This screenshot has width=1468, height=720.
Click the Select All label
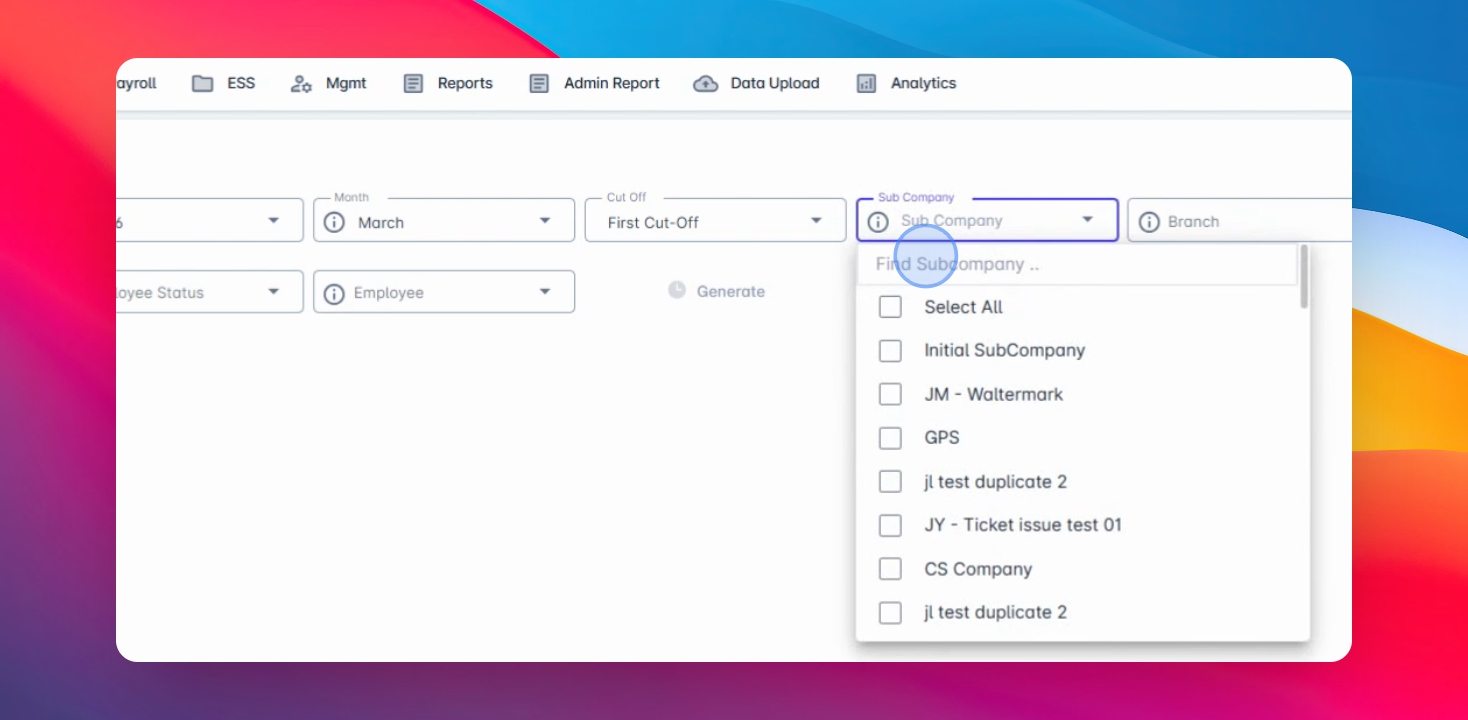(x=963, y=308)
